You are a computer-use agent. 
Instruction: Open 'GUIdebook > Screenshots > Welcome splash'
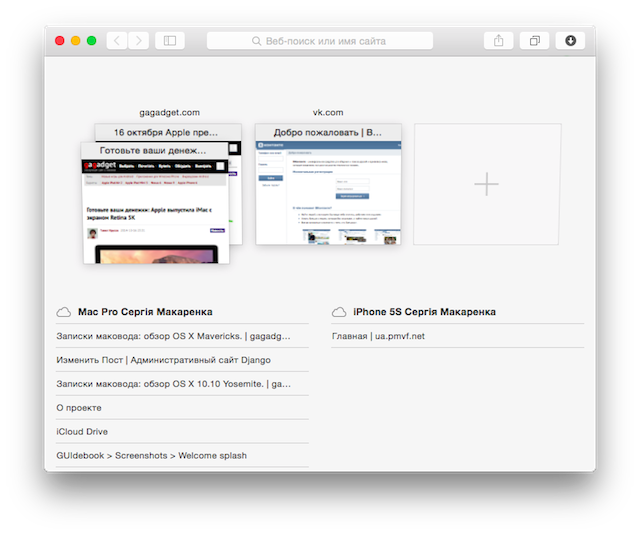[182, 455]
